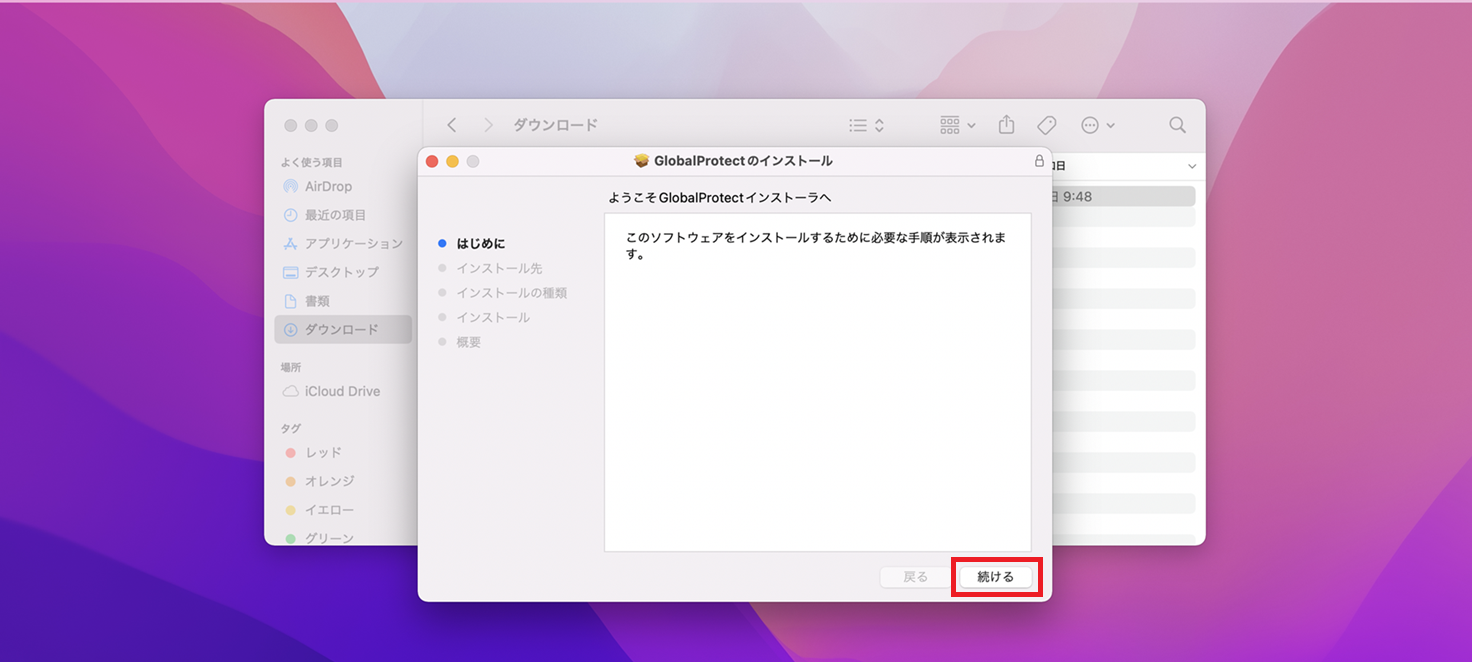Select the はじめに installer step
1472x662 pixels.
pyautogui.click(x=481, y=244)
